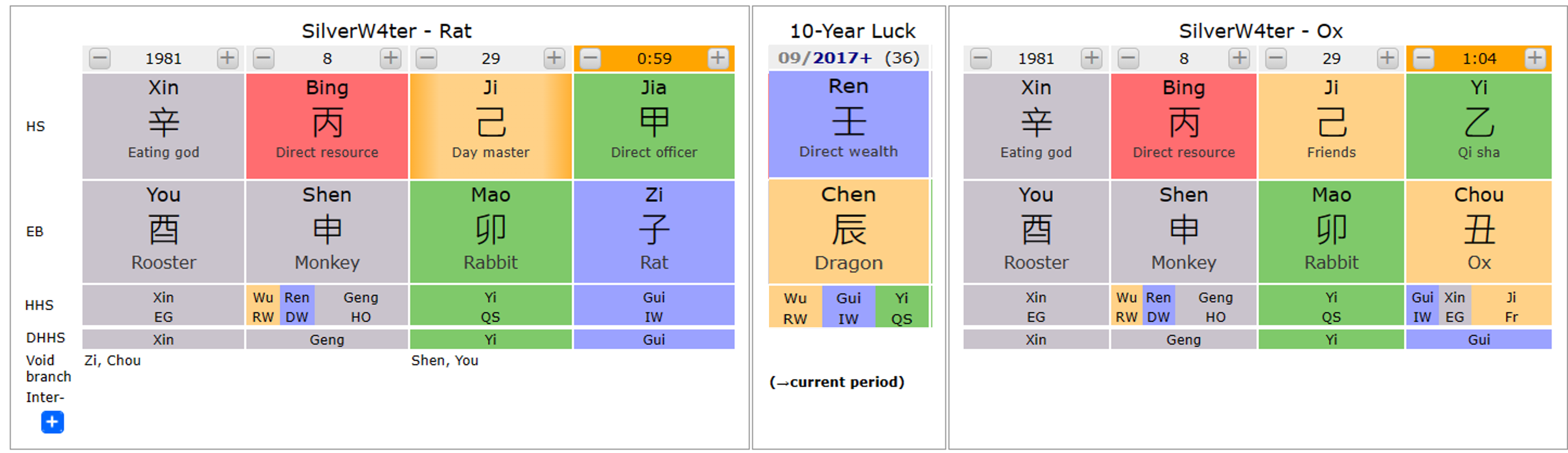This screenshot has width=1568, height=453.
Task: Click the Yi Qi sha hour stem
Action: pos(1478,125)
